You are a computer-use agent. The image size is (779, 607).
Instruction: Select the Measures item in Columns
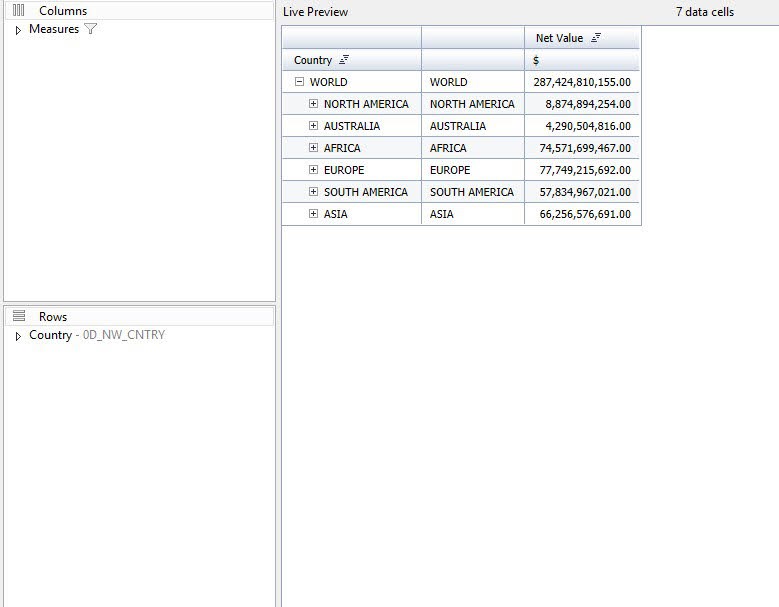(53, 29)
